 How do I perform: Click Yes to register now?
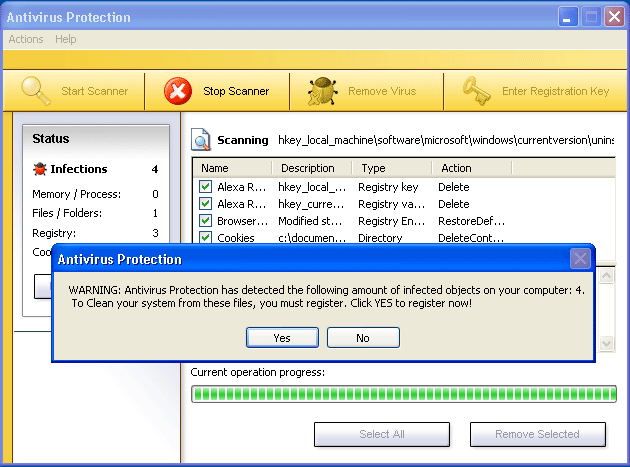point(282,338)
